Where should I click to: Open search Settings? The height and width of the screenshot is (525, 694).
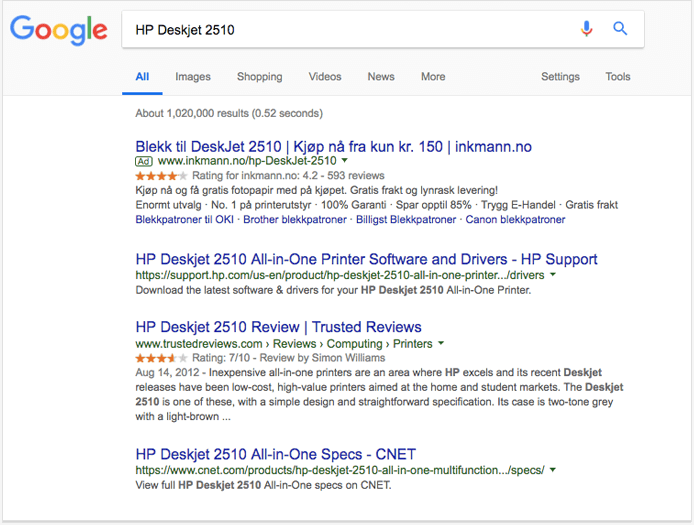[x=560, y=77]
